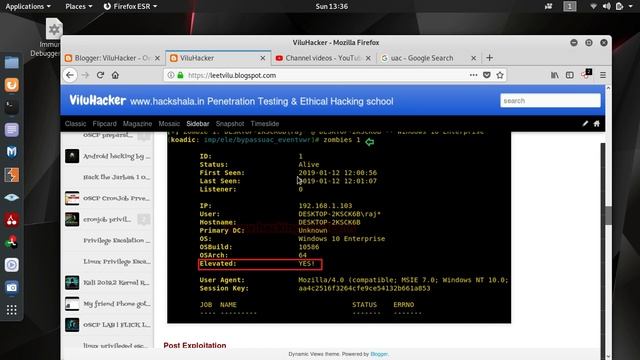Open the My friend Phone post
The image size is (640, 360).
tap(108, 304)
